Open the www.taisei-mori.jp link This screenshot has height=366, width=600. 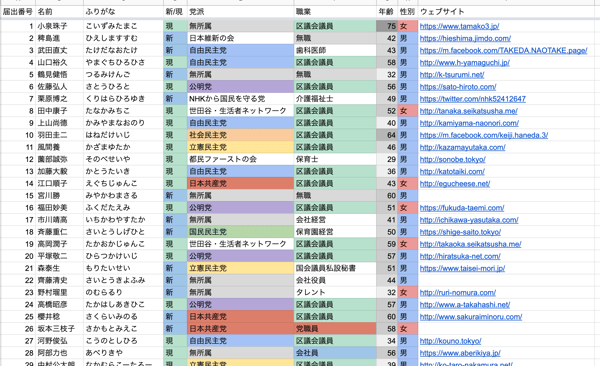462,268
